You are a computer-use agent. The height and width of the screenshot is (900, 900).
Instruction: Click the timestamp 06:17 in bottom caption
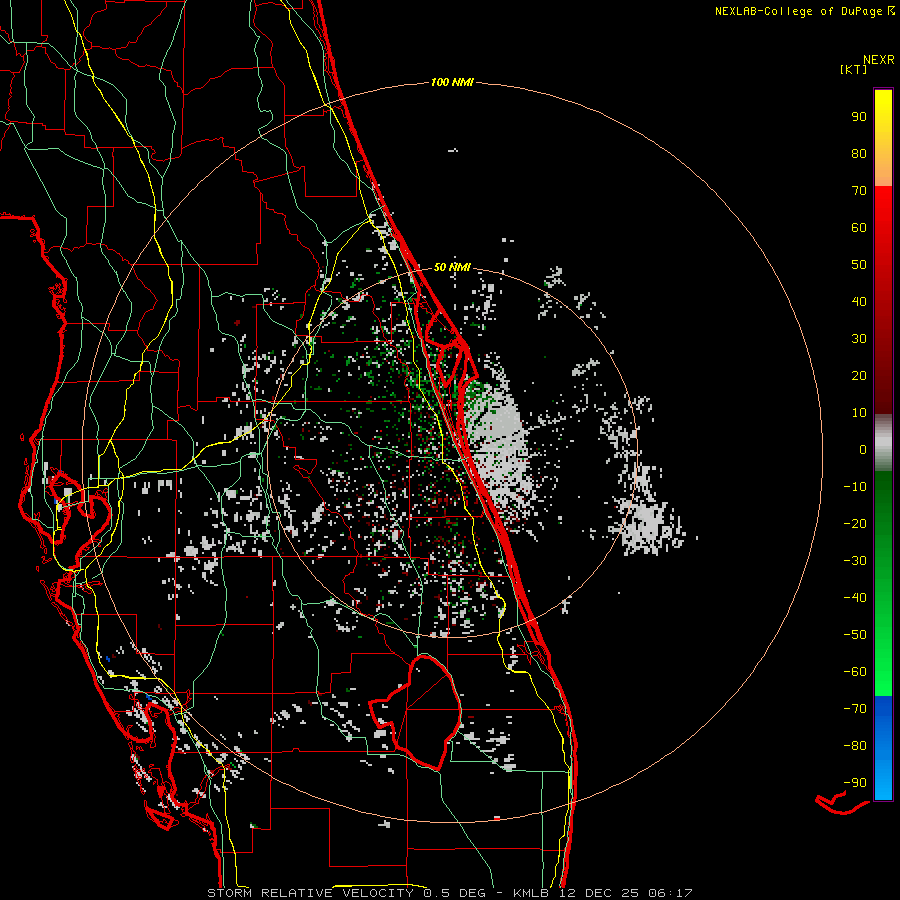point(672,892)
